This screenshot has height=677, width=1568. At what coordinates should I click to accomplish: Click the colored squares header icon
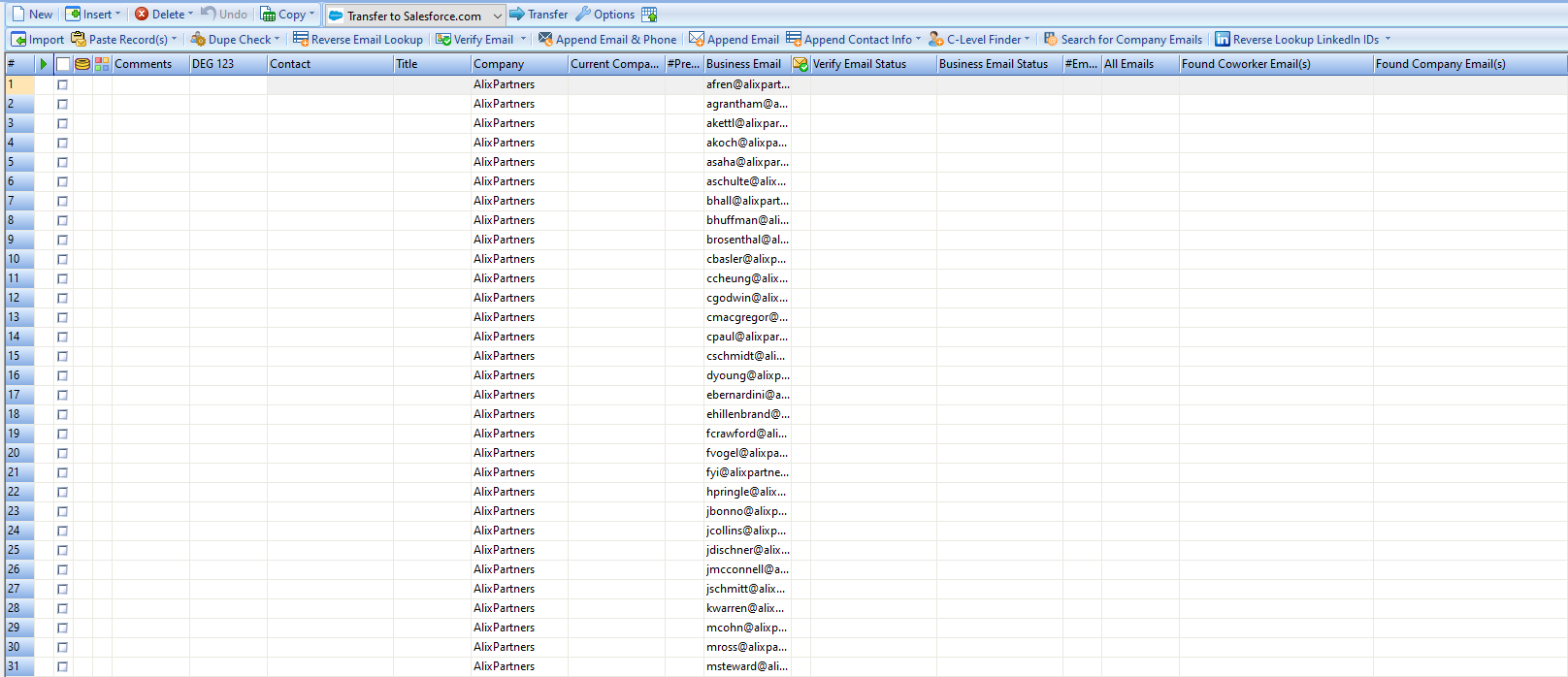[102, 64]
